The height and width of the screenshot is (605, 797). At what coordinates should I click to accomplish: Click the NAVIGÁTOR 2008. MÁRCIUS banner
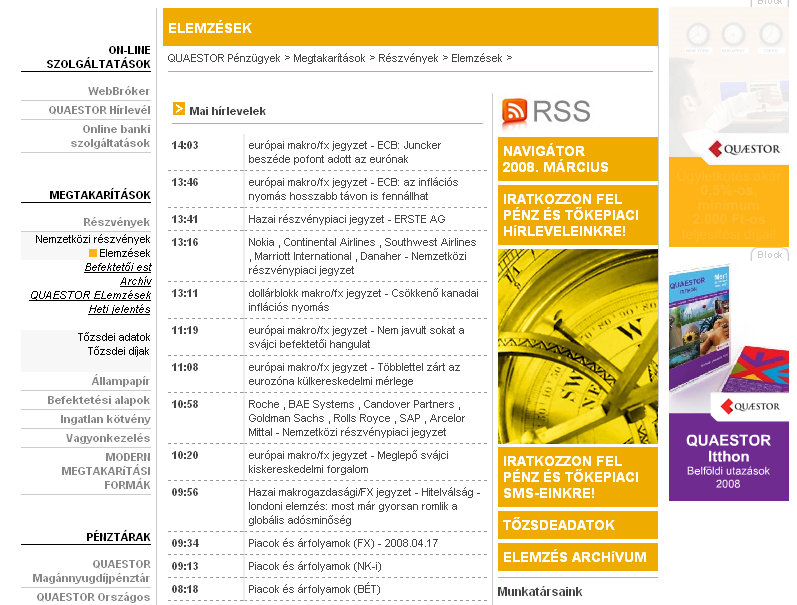pos(578,159)
